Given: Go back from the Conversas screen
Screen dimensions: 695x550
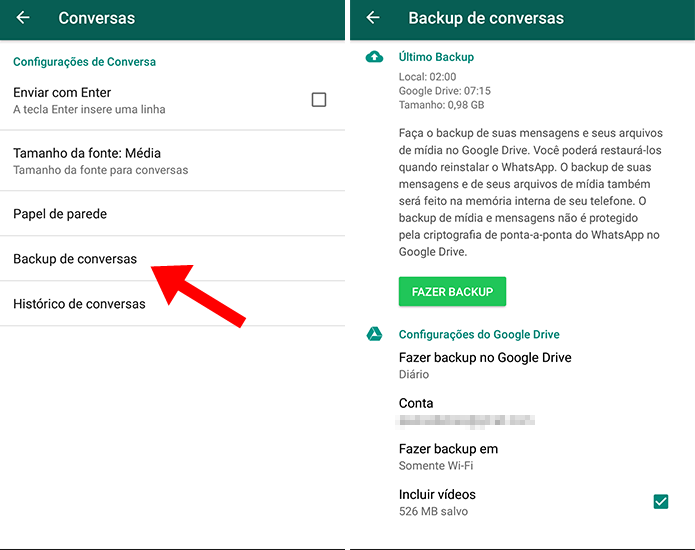Looking at the screenshot, I should tap(23, 18).
